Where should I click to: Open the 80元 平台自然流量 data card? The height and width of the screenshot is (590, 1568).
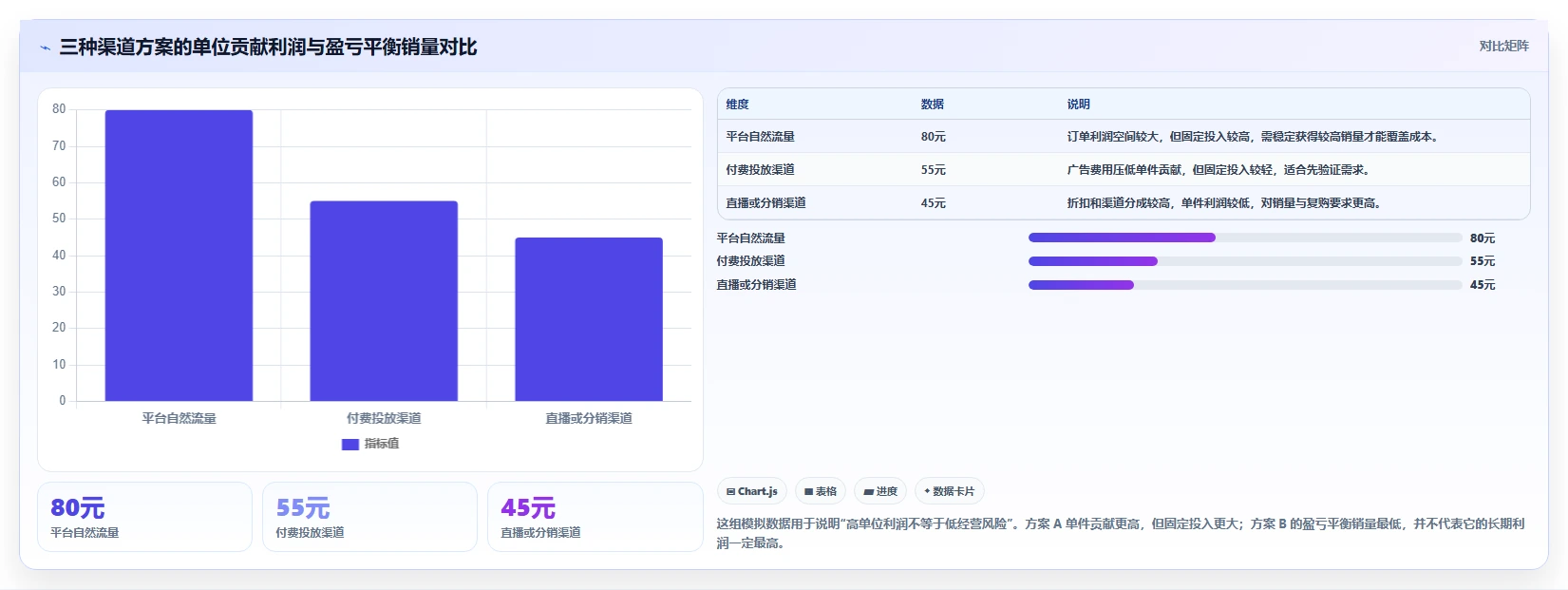click(x=144, y=517)
